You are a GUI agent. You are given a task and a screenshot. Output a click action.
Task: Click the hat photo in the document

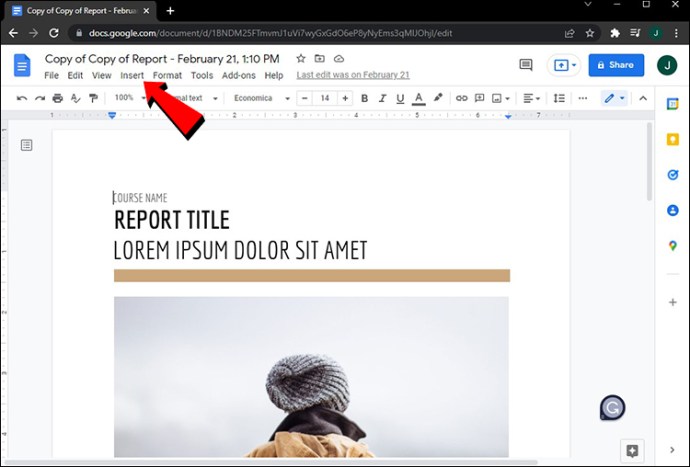tap(311, 377)
